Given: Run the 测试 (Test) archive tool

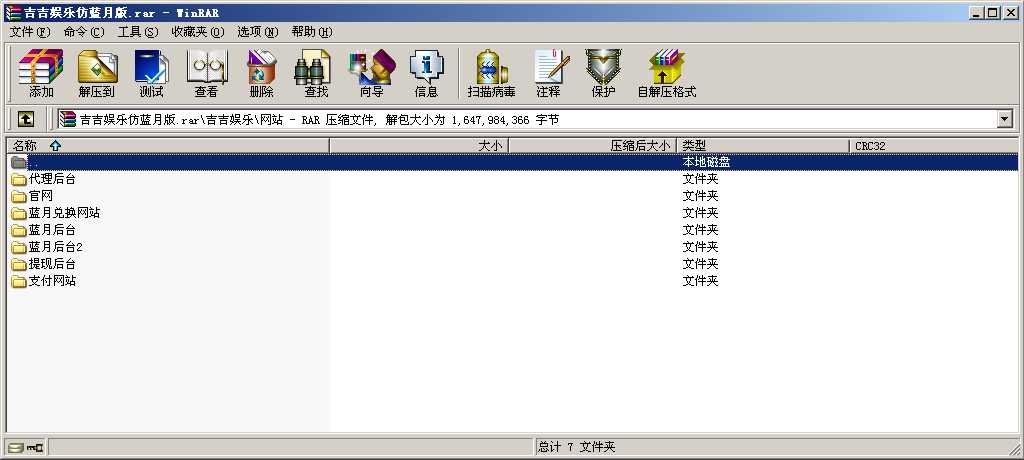Looking at the screenshot, I should pyautogui.click(x=152, y=73).
